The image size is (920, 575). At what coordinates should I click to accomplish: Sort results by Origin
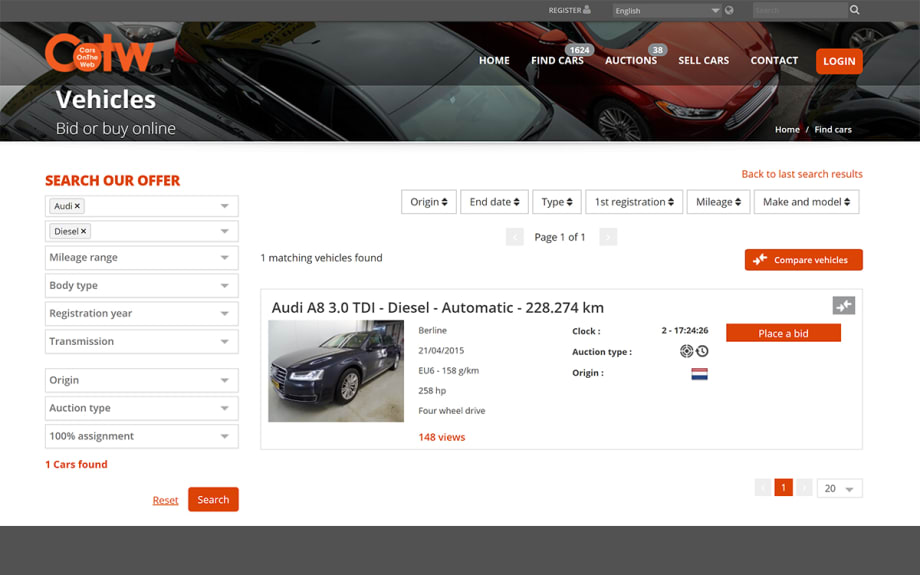click(429, 202)
